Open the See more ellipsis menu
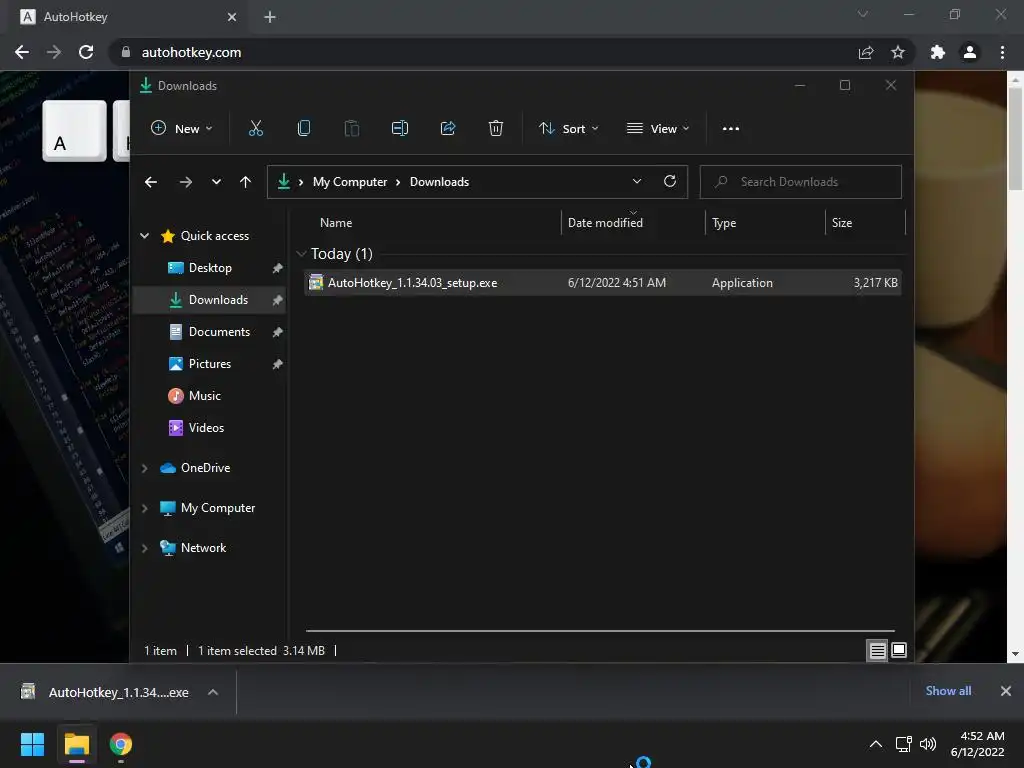Screen dimensions: 1024x768 pyautogui.click(x=731, y=129)
